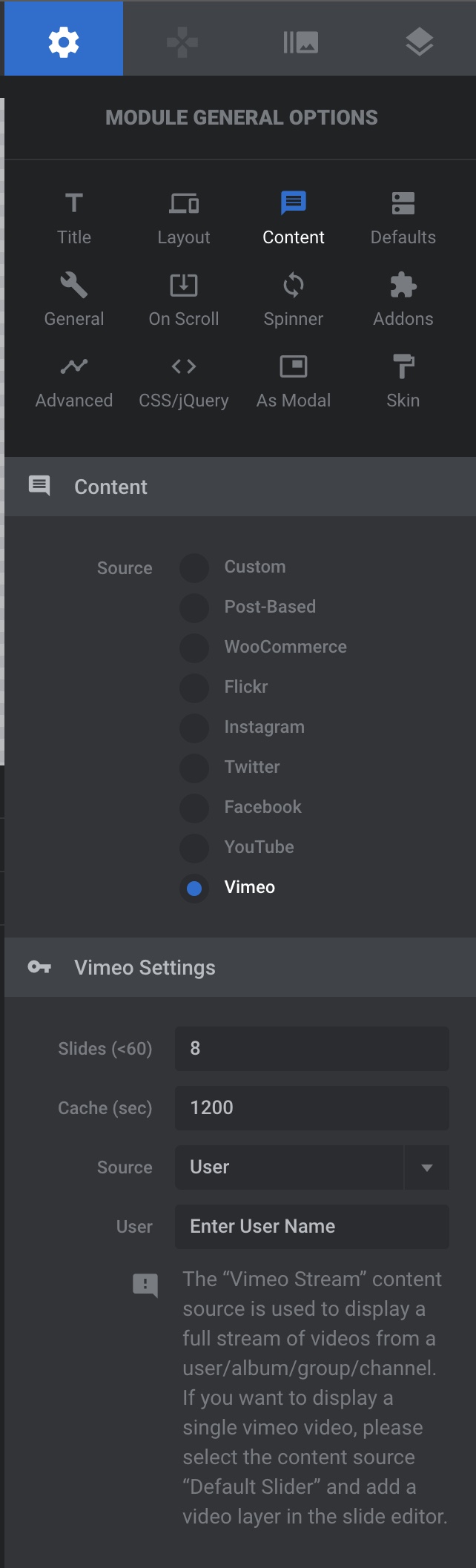The height and width of the screenshot is (1568, 476).
Task: Click the Enter User Name field
Action: click(x=312, y=1227)
